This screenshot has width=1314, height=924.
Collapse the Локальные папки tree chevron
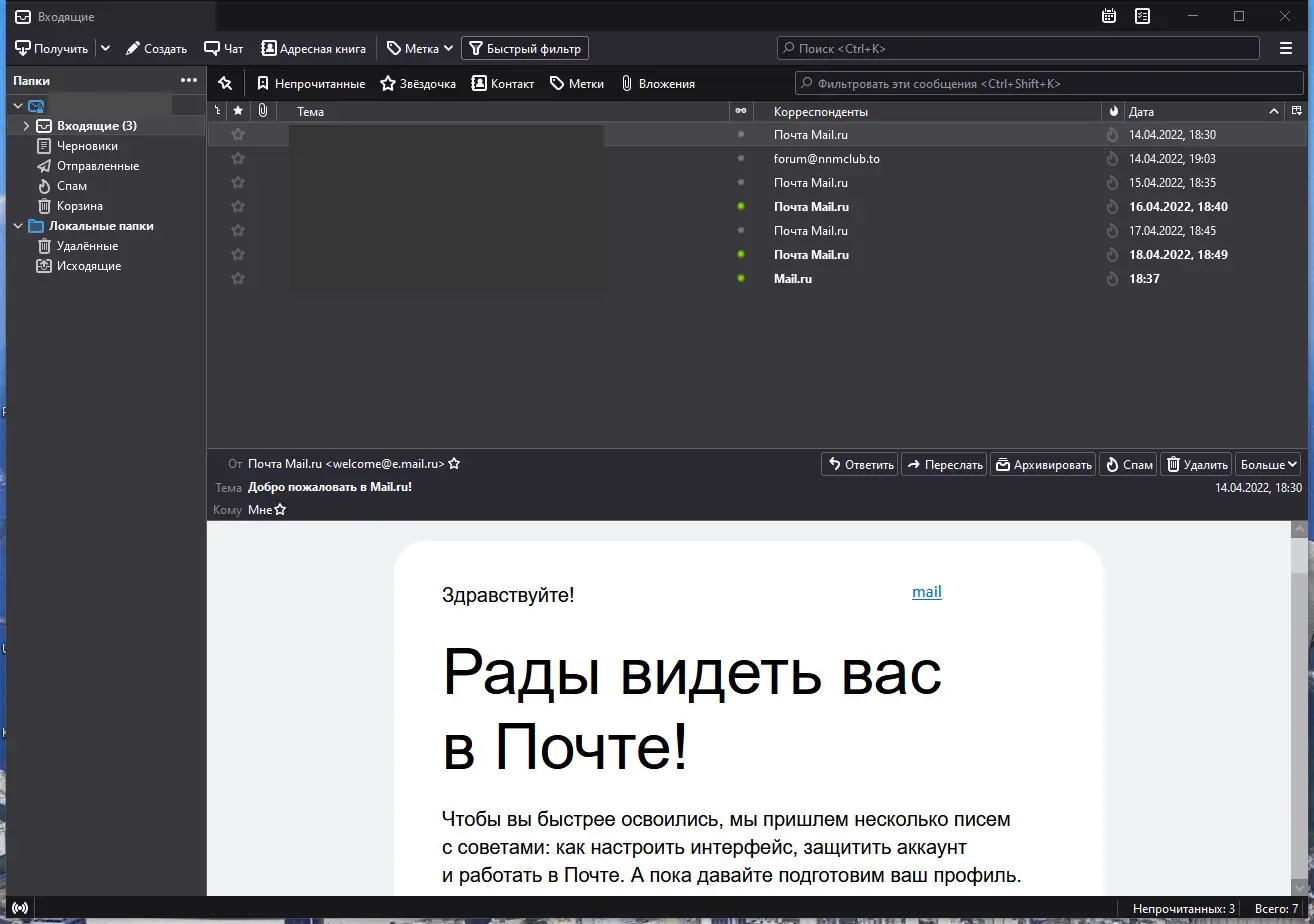coord(17,226)
